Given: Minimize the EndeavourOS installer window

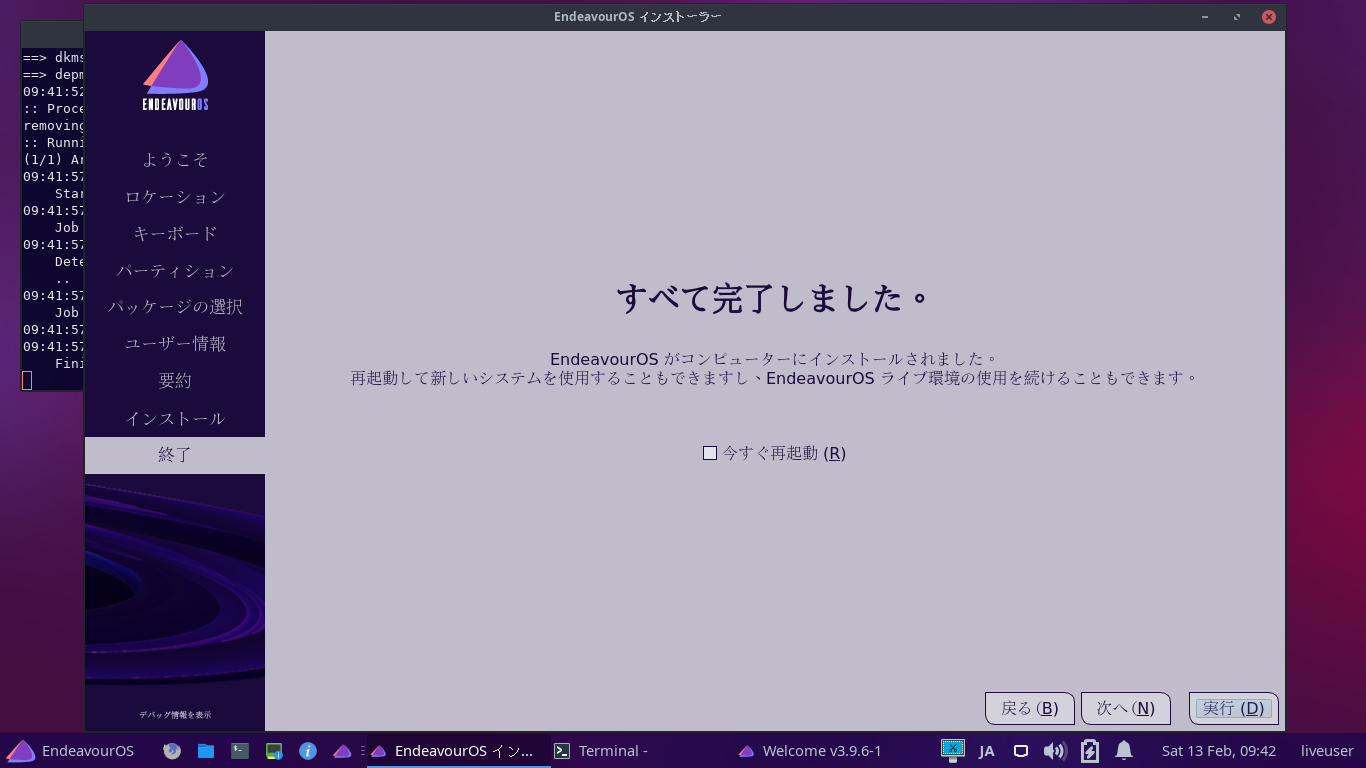Looking at the screenshot, I should (1207, 17).
